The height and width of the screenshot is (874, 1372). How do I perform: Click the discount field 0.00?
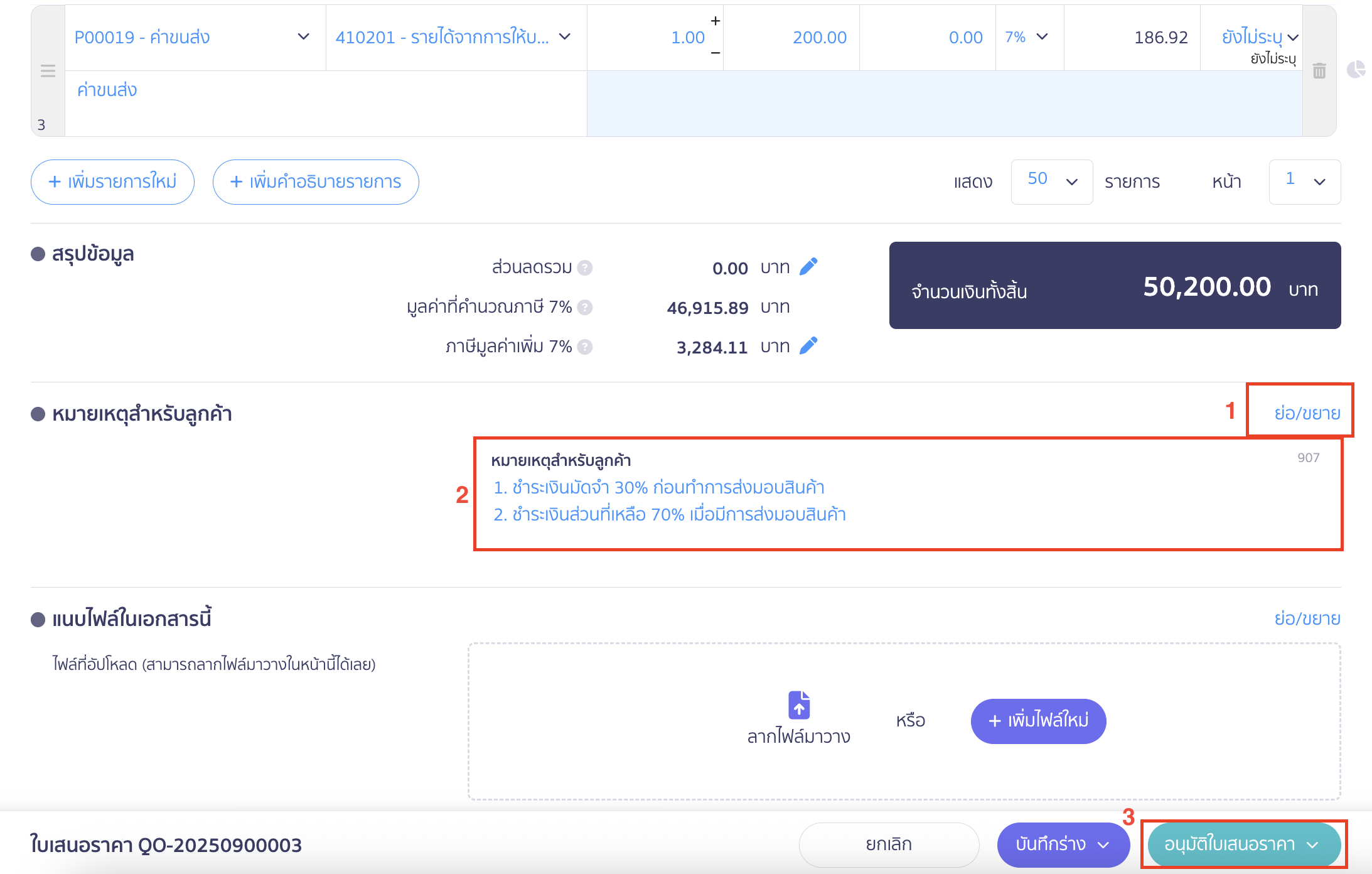(928, 38)
